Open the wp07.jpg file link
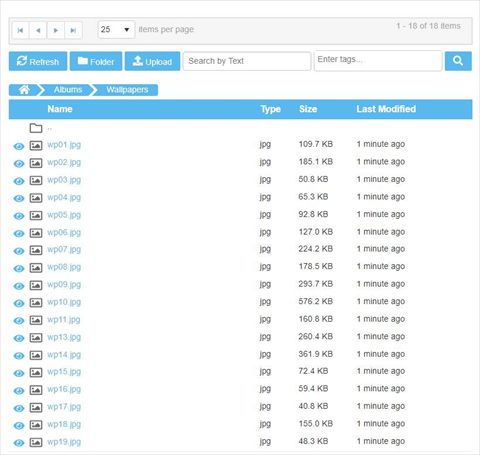 point(64,250)
